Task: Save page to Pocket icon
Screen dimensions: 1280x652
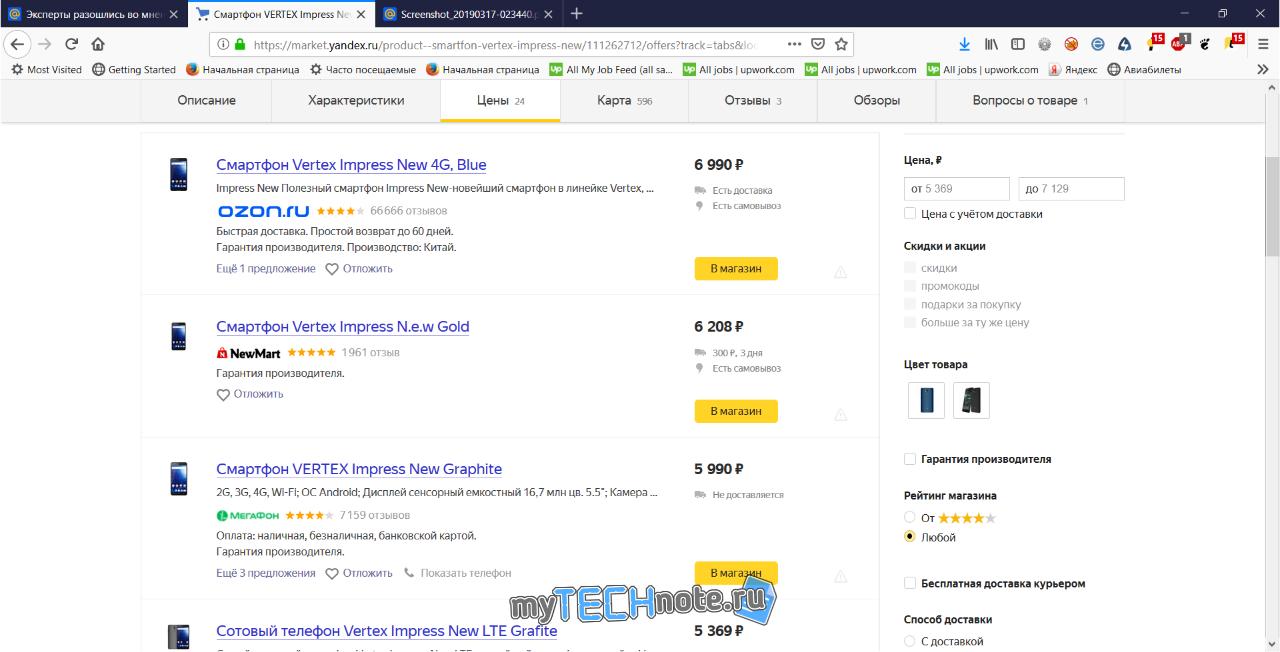Action: (x=818, y=44)
